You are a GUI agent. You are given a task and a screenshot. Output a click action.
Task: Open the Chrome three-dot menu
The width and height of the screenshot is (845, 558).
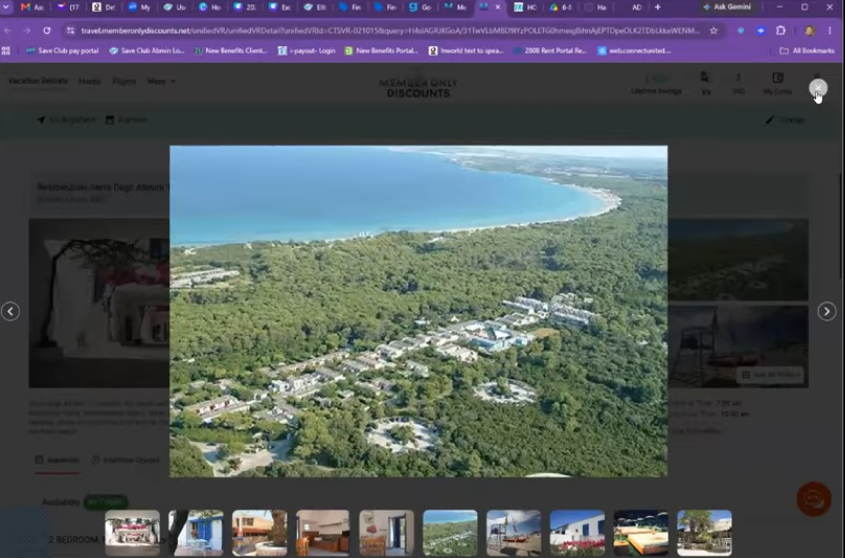tap(830, 31)
